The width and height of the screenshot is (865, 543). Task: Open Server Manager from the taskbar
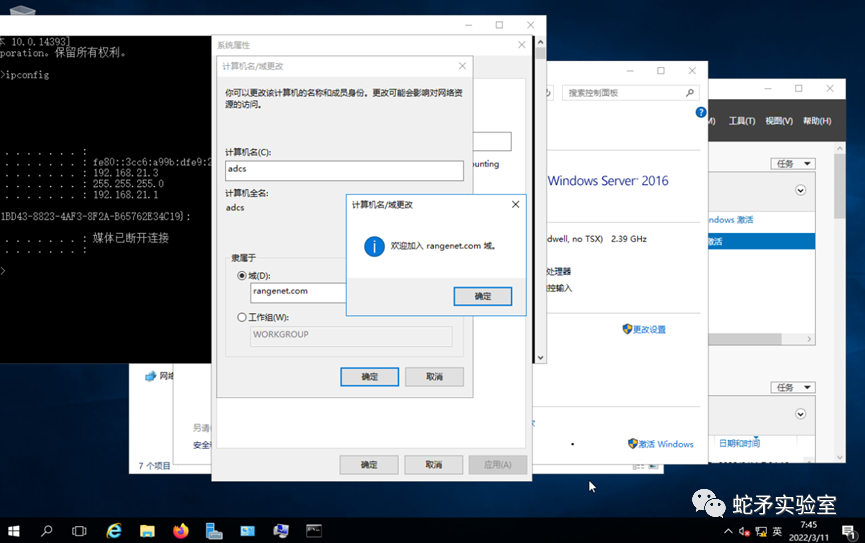pyautogui.click(x=213, y=531)
